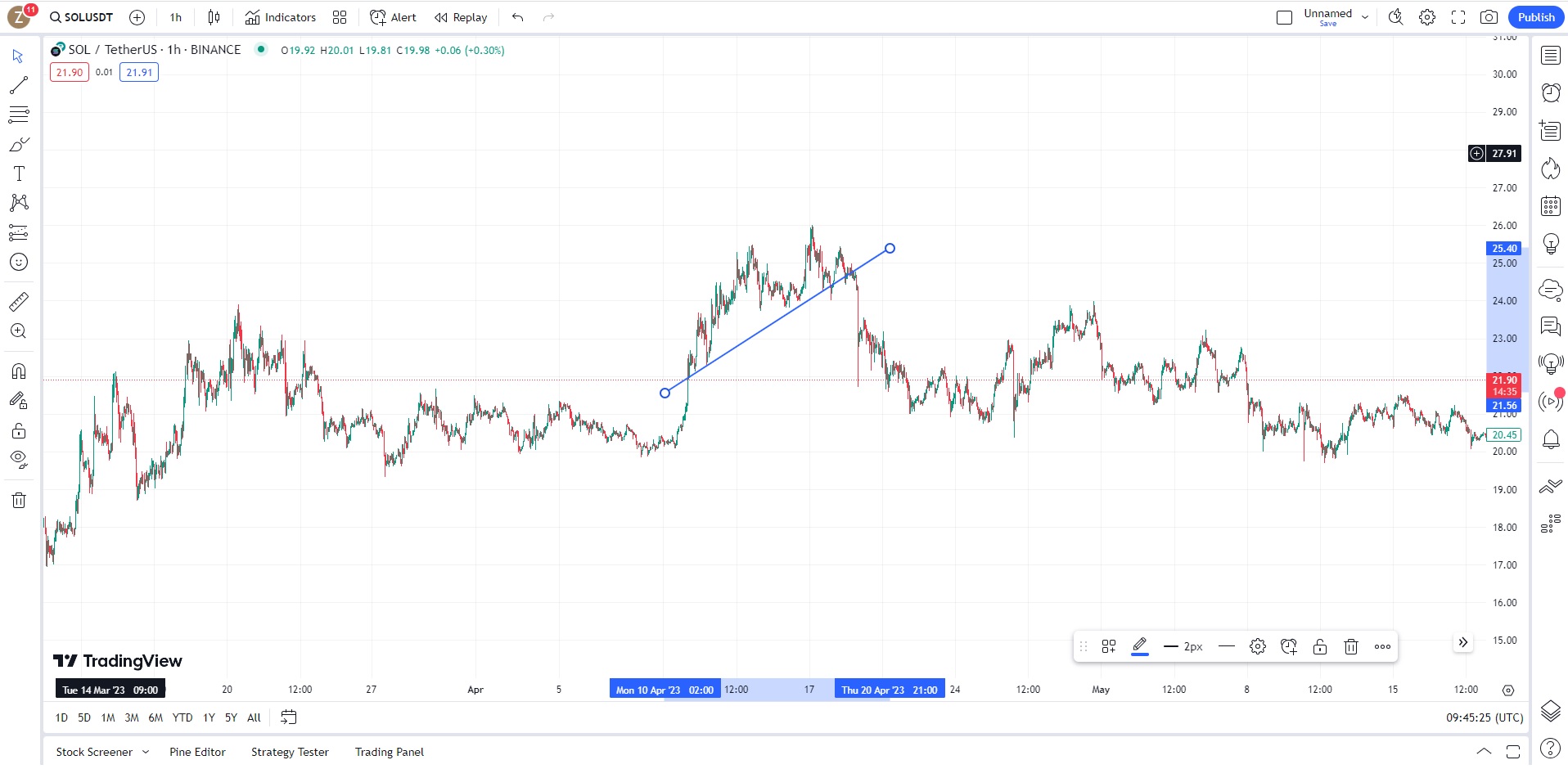Screen dimensions: 1568x769
Task: Activate the zoom in tool
Action: coord(18,331)
